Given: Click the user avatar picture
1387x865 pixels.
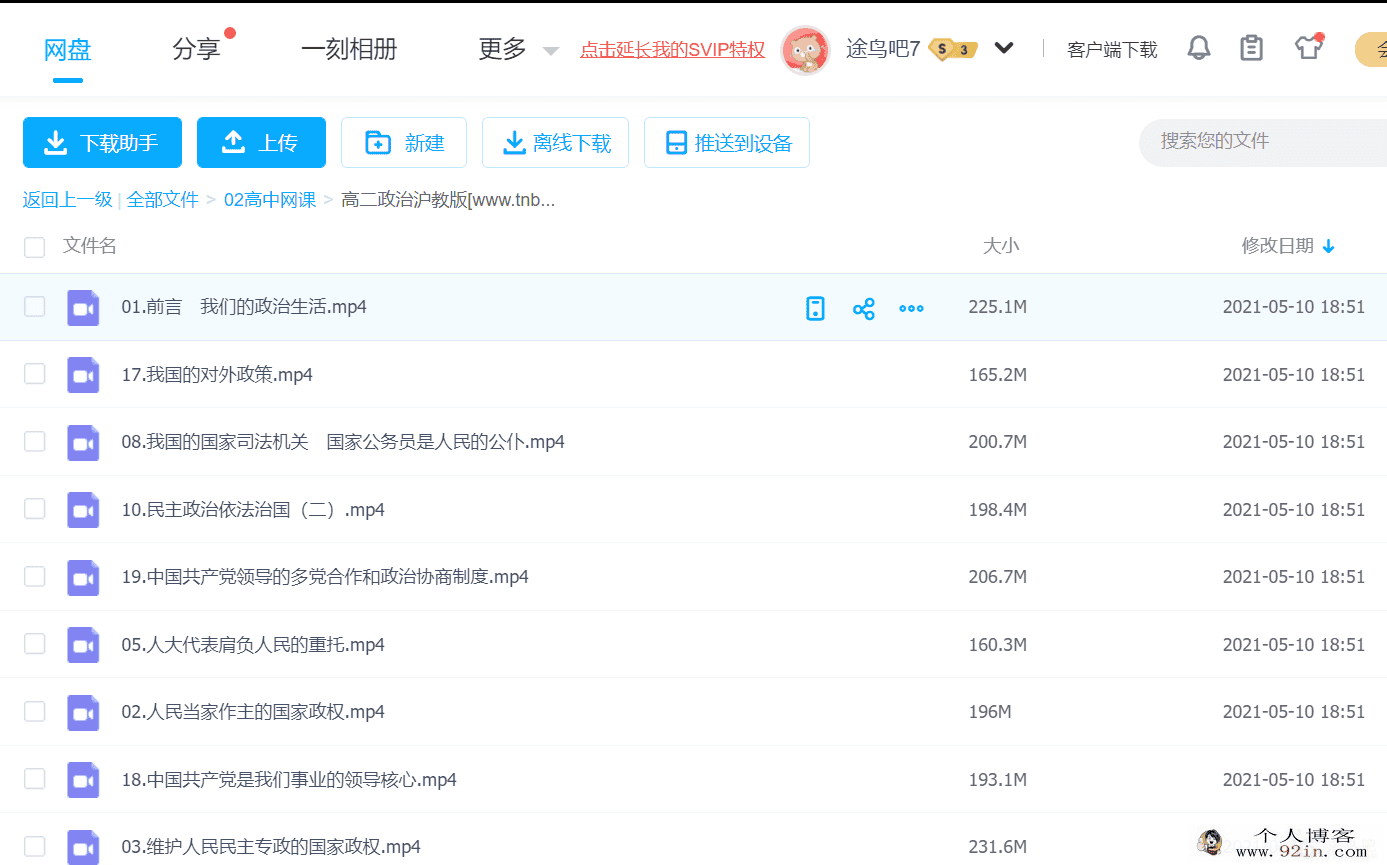Looking at the screenshot, I should coord(805,49).
